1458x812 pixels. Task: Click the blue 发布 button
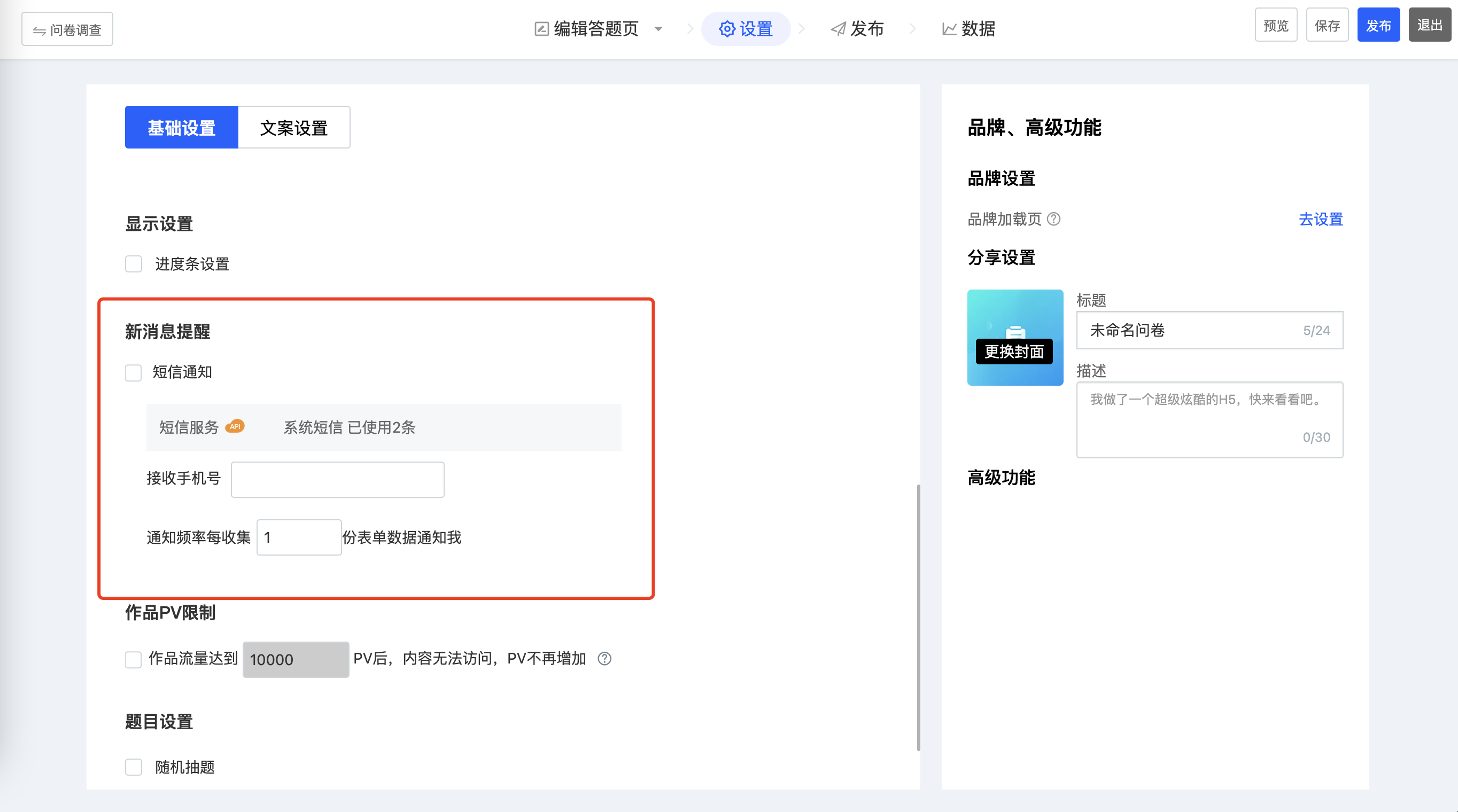click(1378, 26)
